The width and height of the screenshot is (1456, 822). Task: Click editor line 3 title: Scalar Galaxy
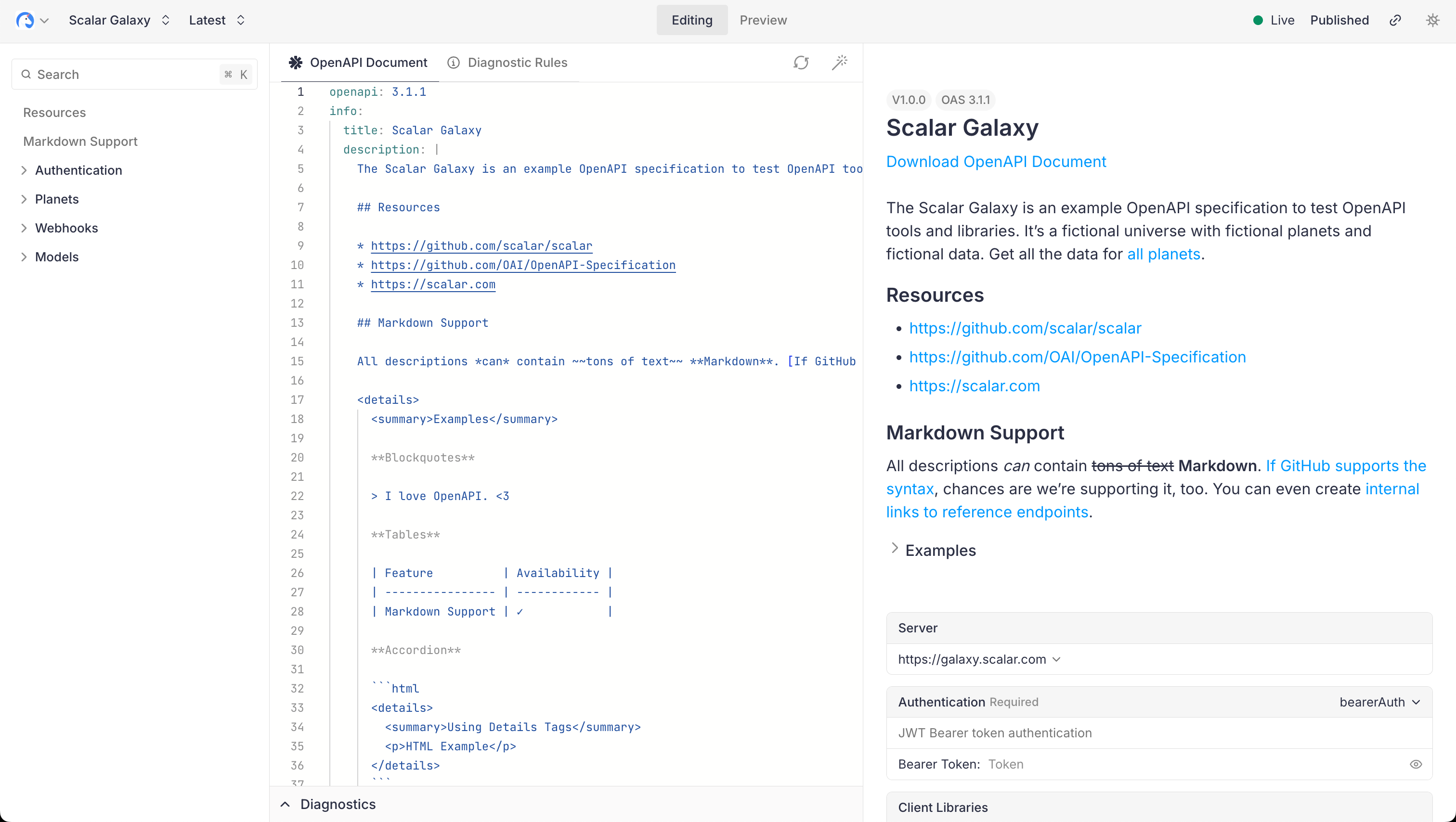pos(412,130)
